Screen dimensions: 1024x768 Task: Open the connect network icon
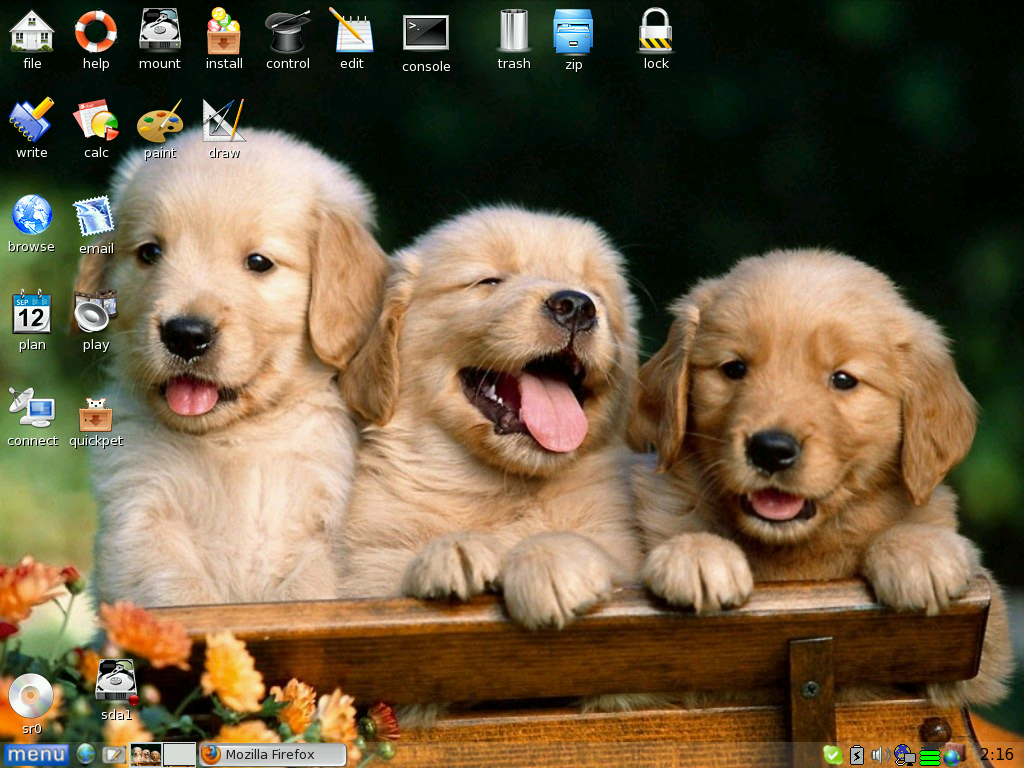(x=31, y=408)
